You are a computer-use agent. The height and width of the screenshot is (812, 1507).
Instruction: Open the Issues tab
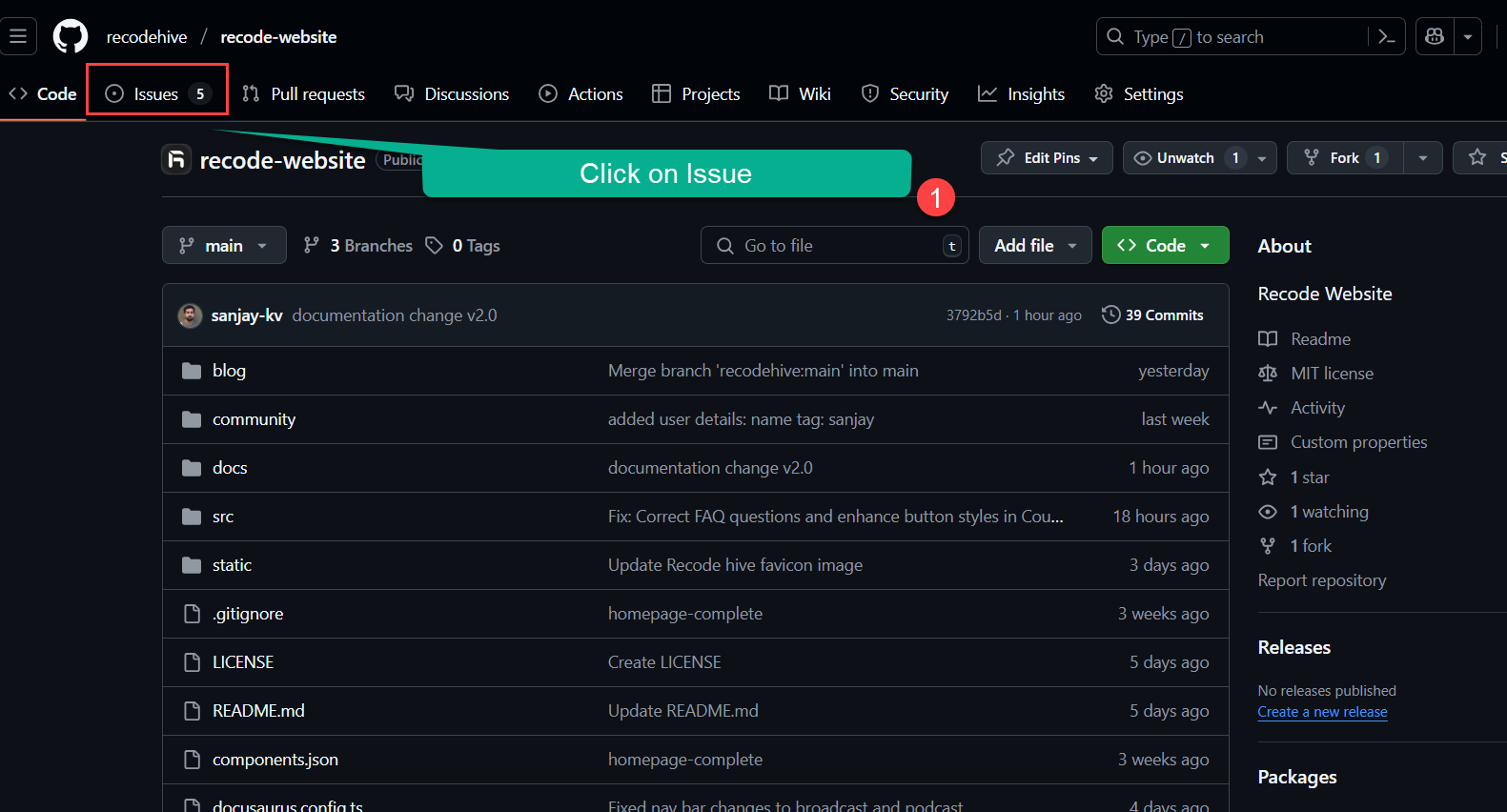click(157, 93)
